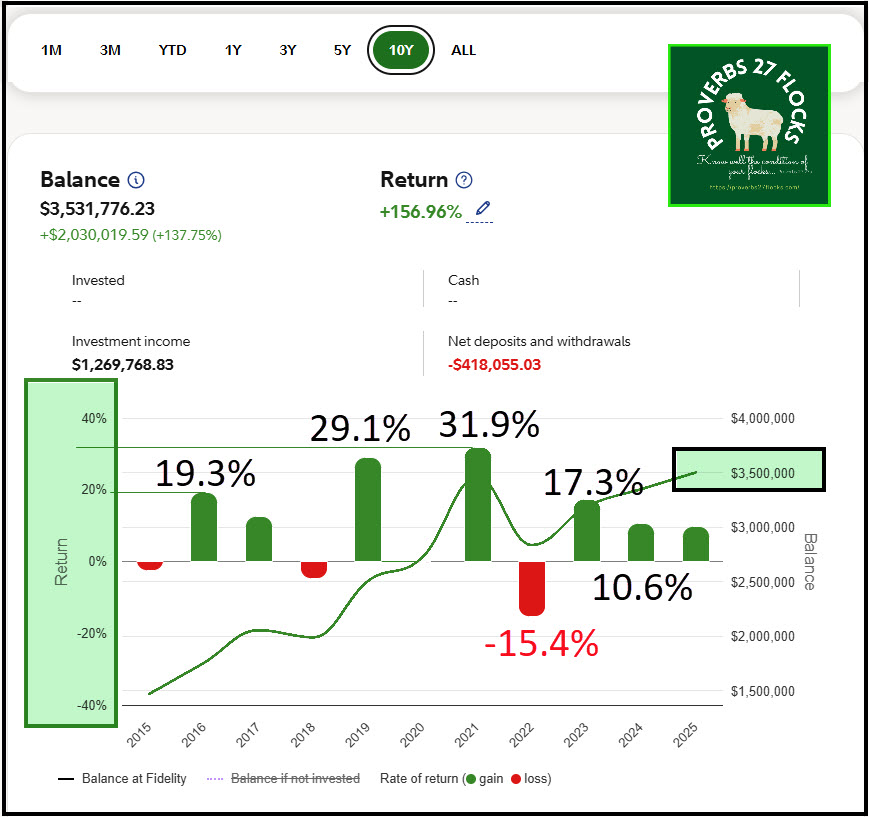
Task: Select the 5Y time range
Action: (x=342, y=50)
